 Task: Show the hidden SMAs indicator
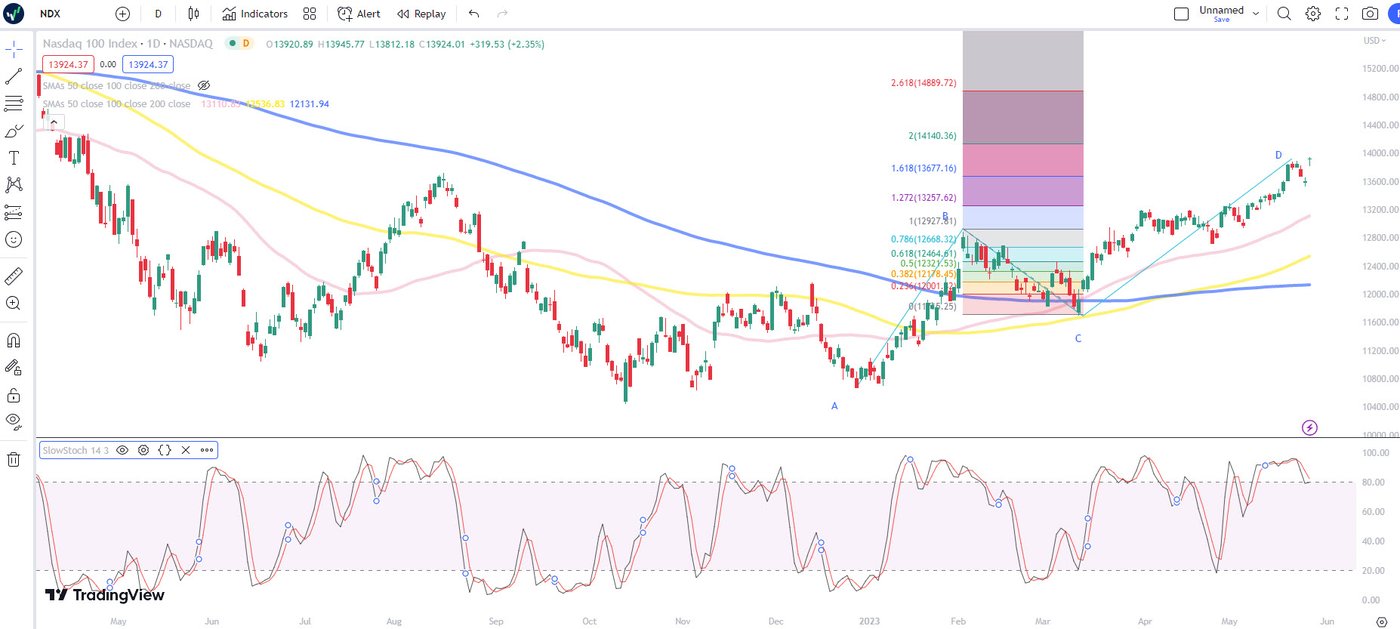(204, 86)
